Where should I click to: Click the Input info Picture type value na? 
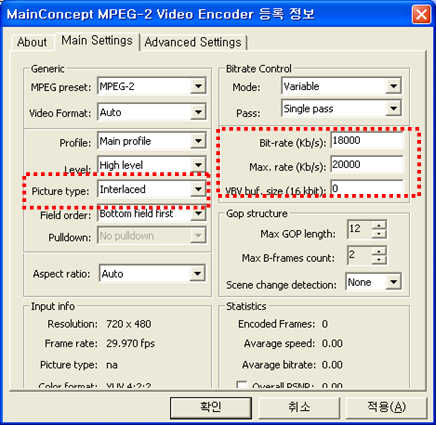click(112, 365)
